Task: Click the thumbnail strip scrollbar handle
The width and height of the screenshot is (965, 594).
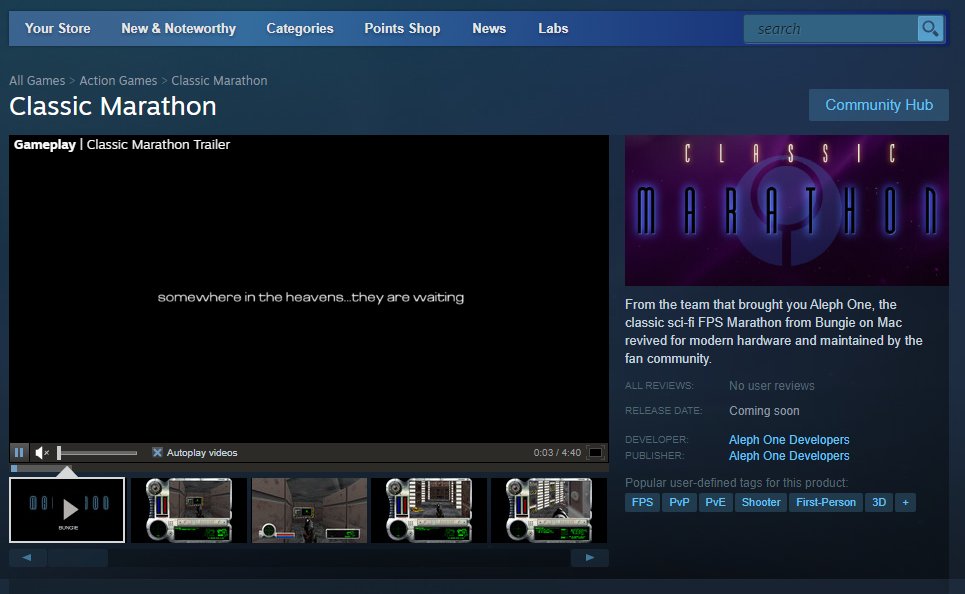Action: 78,558
